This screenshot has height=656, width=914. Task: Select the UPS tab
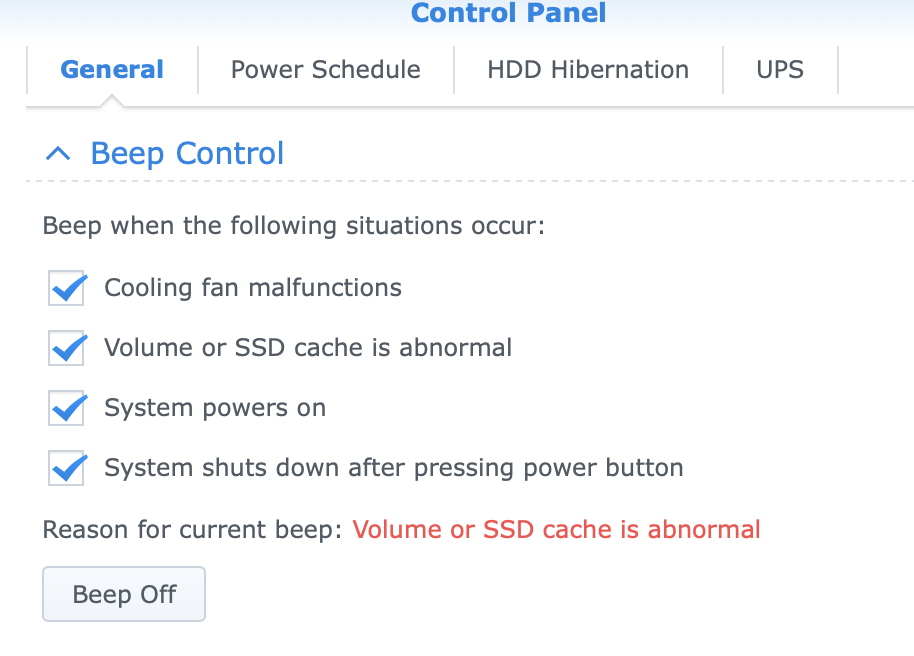coord(780,70)
